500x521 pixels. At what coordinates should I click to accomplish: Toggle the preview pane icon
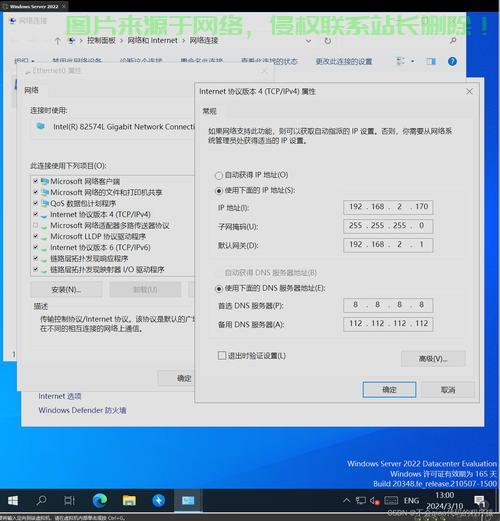431,61
